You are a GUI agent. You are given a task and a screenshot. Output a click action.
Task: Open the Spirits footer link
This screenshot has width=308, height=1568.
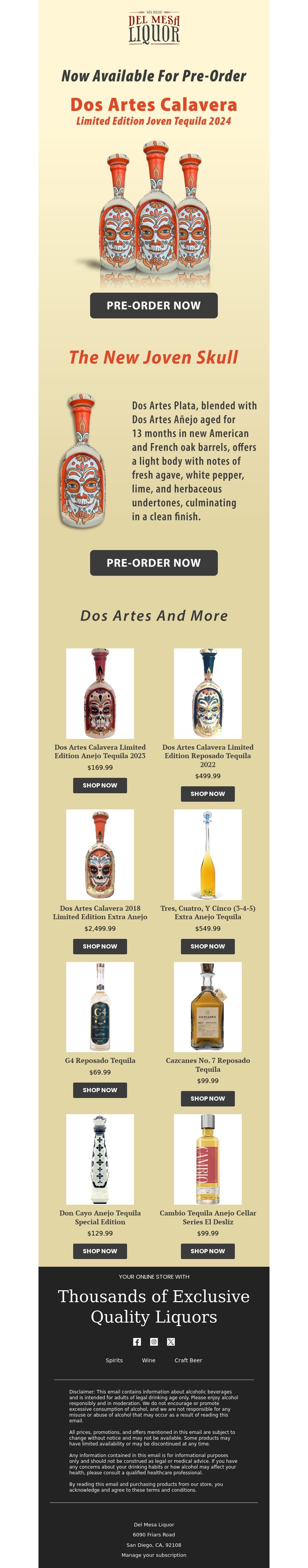tap(114, 1360)
